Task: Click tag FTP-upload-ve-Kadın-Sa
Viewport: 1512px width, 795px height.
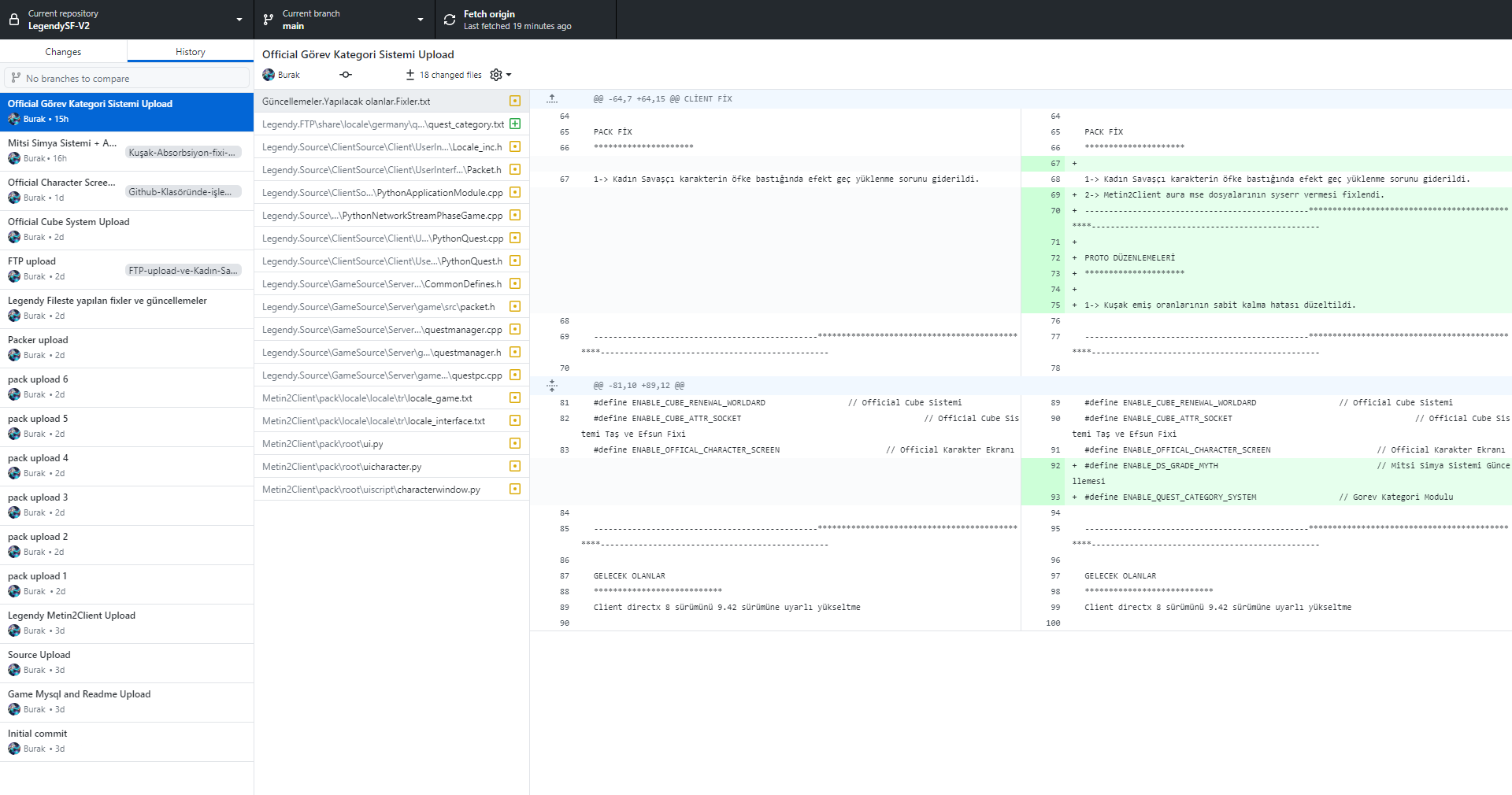Action: click(183, 270)
